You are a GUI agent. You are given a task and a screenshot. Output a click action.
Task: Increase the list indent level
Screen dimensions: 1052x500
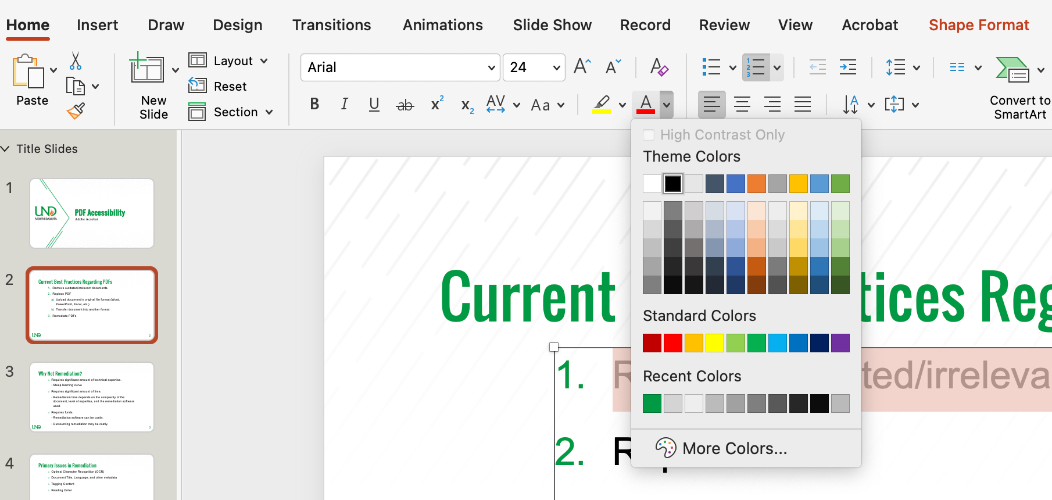tap(848, 67)
